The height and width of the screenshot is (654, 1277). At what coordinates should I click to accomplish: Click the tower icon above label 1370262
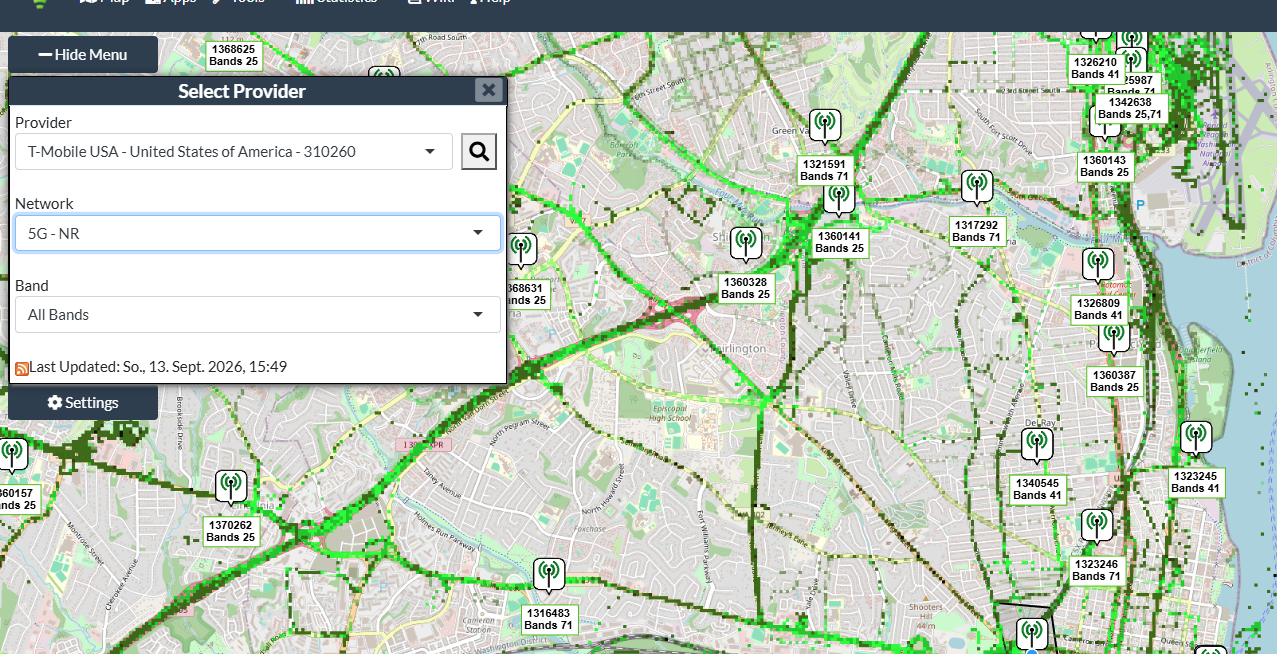231,487
